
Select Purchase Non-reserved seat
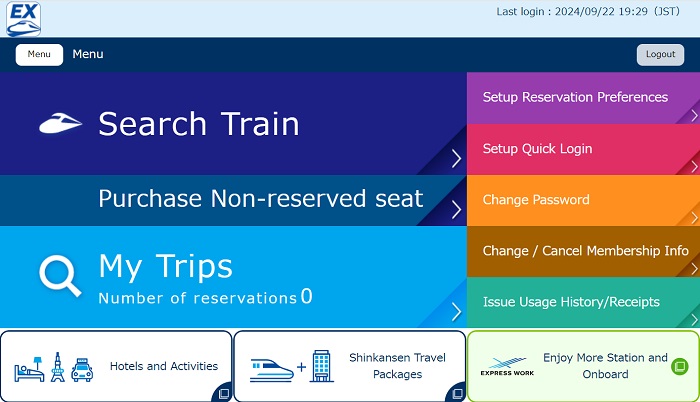point(260,199)
